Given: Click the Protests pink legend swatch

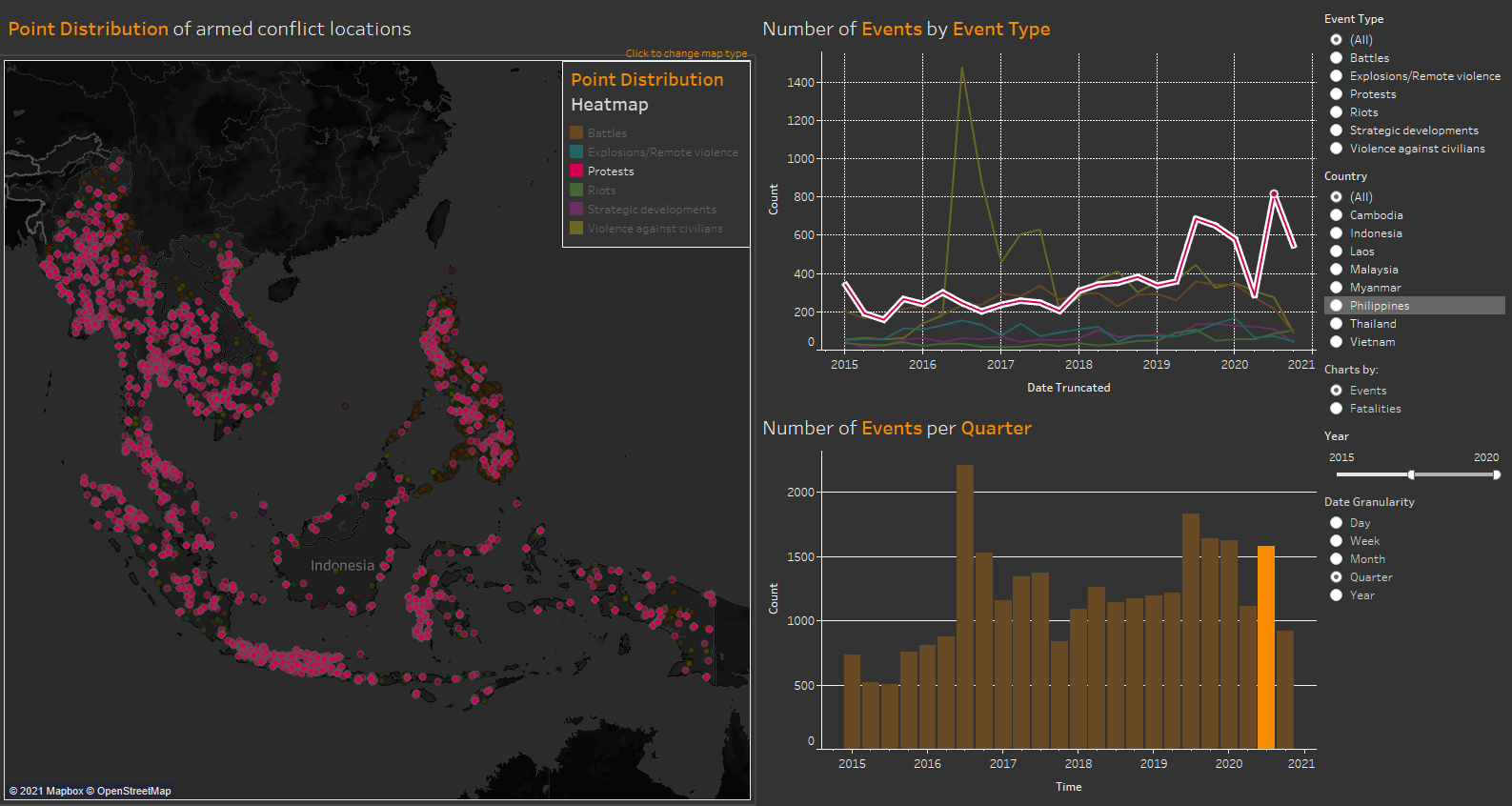Looking at the screenshot, I should point(576,171).
